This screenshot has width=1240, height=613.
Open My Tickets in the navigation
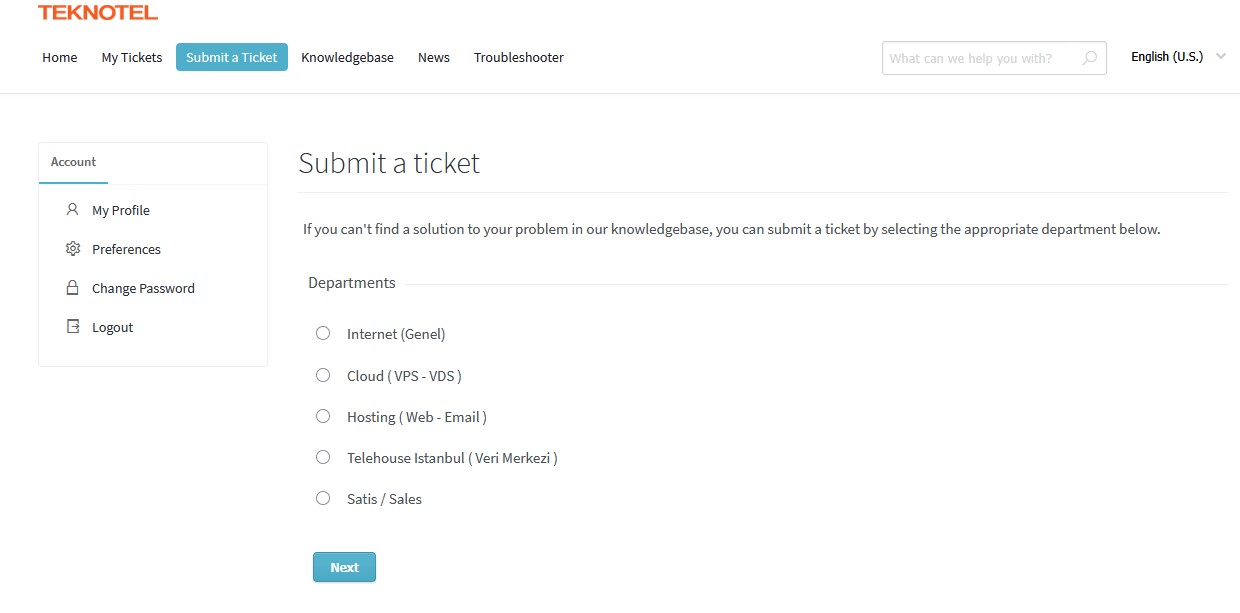click(x=132, y=58)
